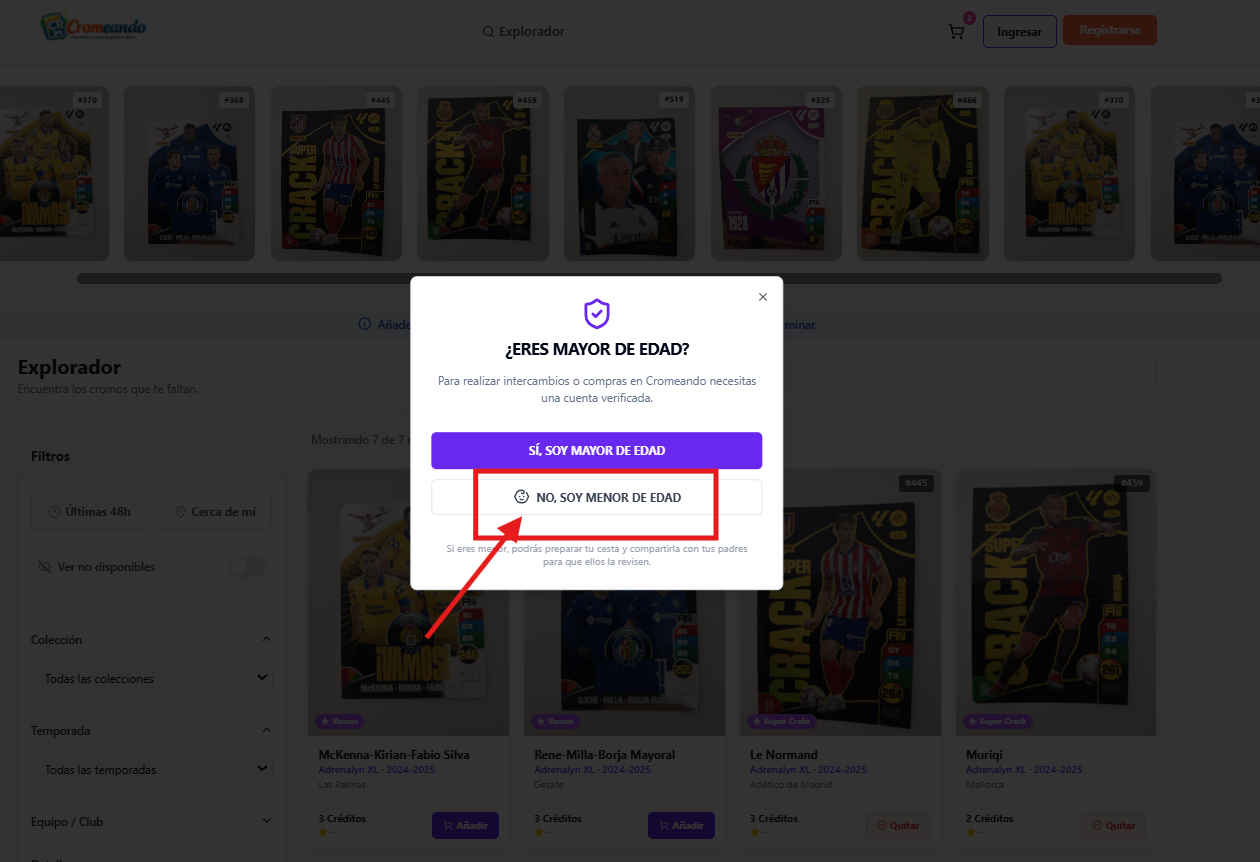Open the Todas las temporadas dropdown
This screenshot has width=1260, height=862.
click(x=157, y=769)
